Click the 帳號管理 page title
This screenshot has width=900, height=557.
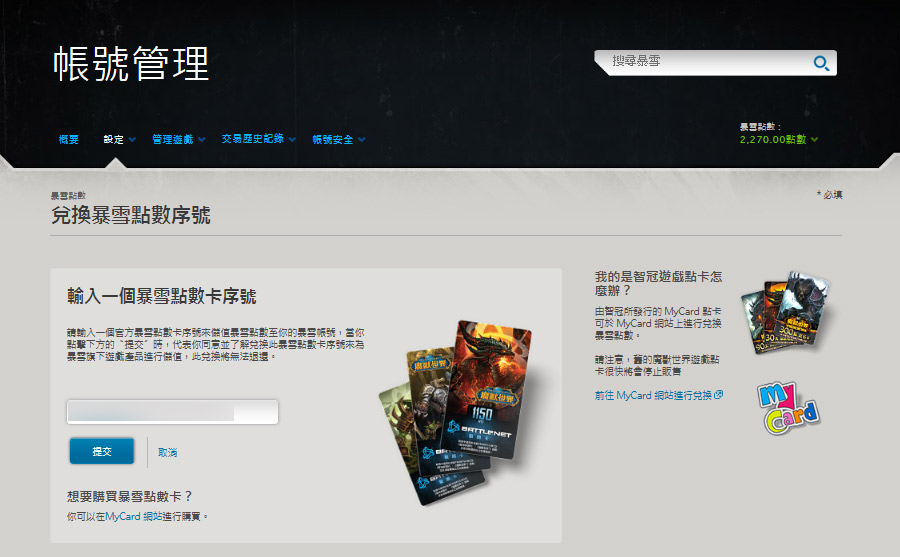click(x=131, y=64)
